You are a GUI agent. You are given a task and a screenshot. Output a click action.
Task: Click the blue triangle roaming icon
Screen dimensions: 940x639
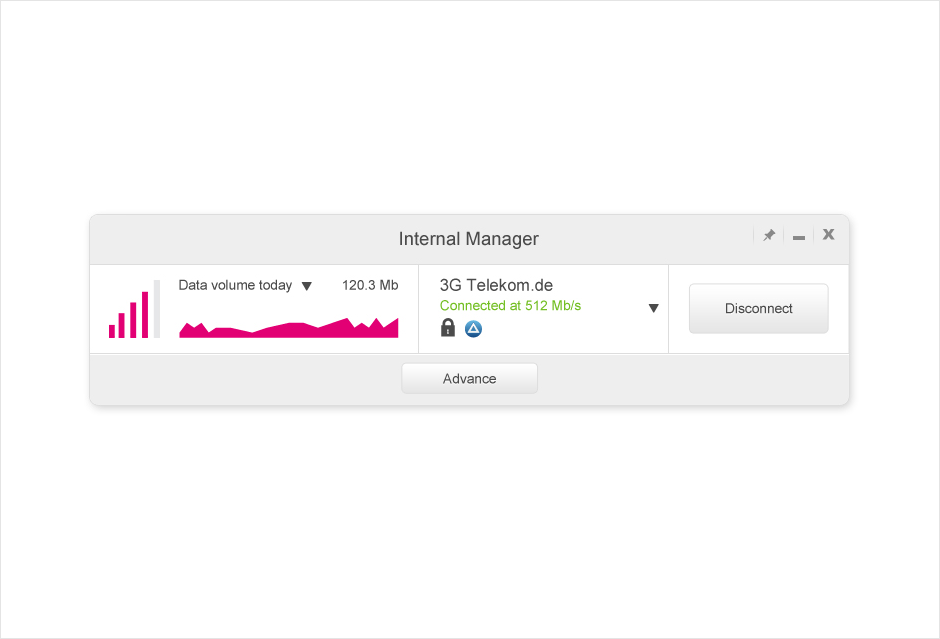coord(473,328)
